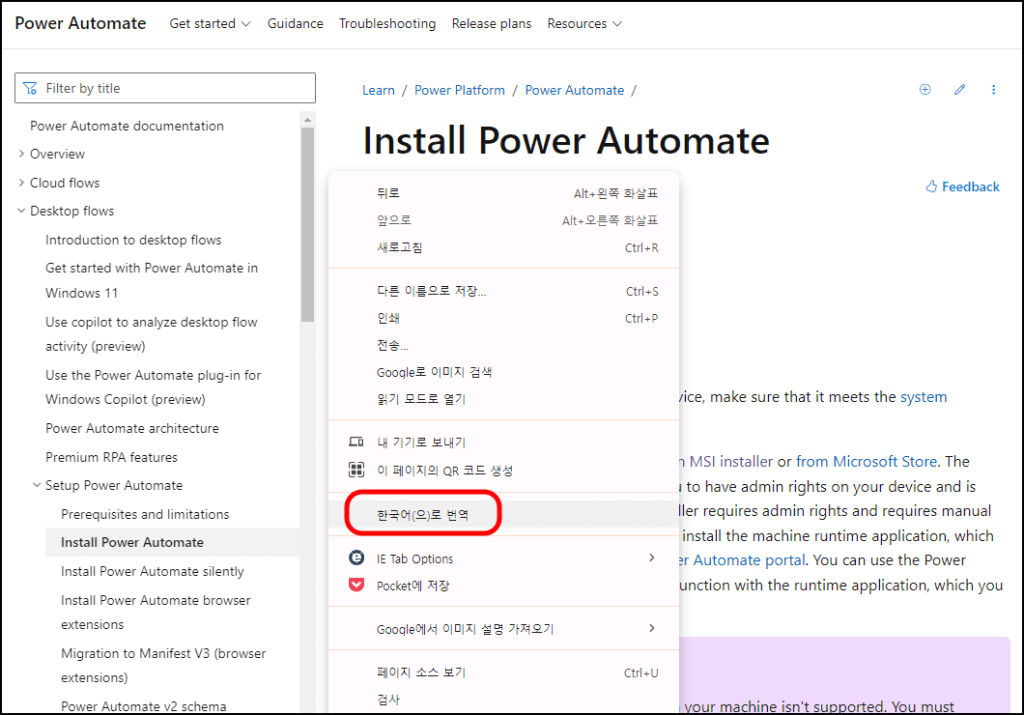The height and width of the screenshot is (715, 1024).
Task: Choose 읽기 모드로 열기 menu item
Action: (504, 399)
